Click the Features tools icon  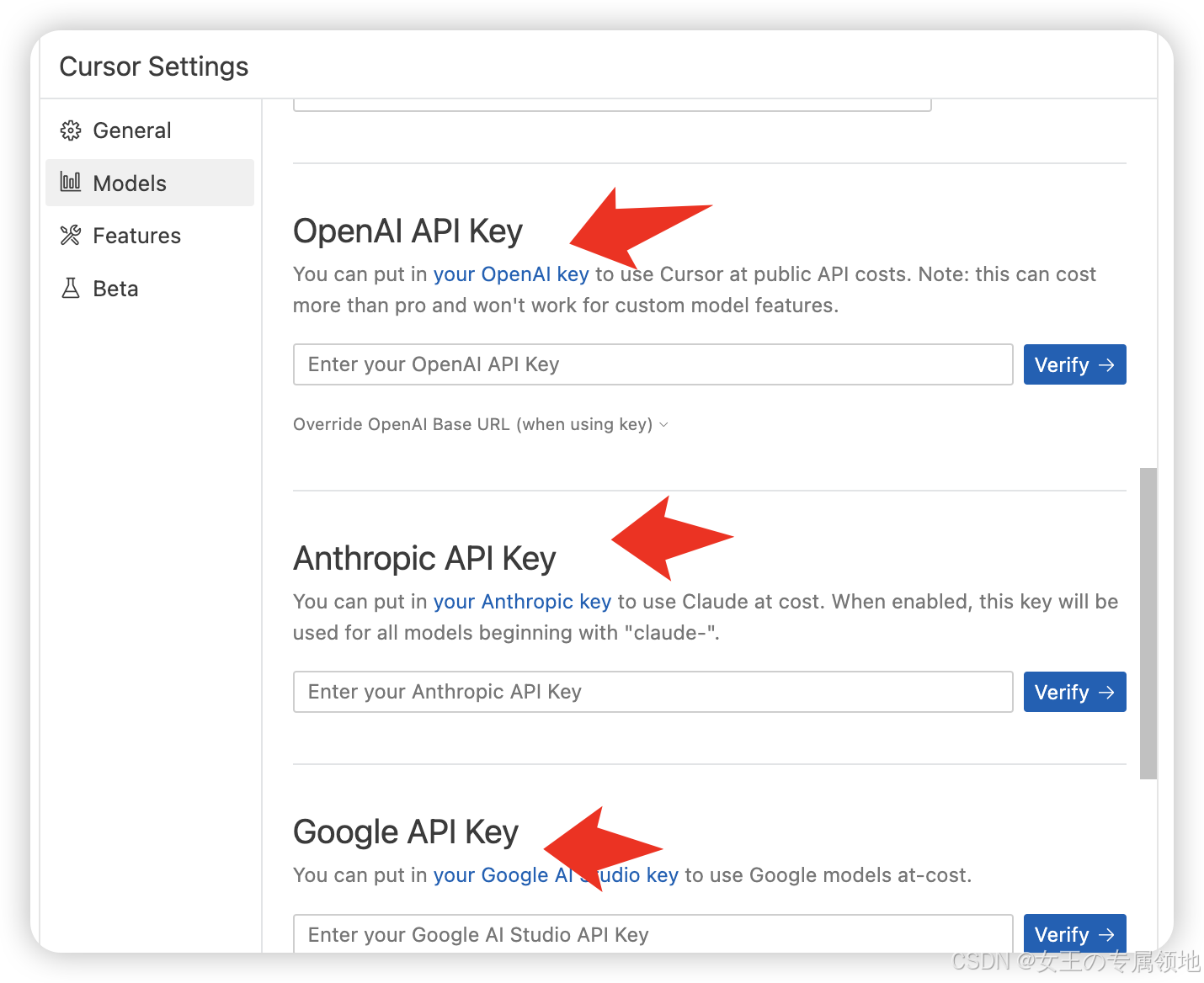click(x=71, y=235)
